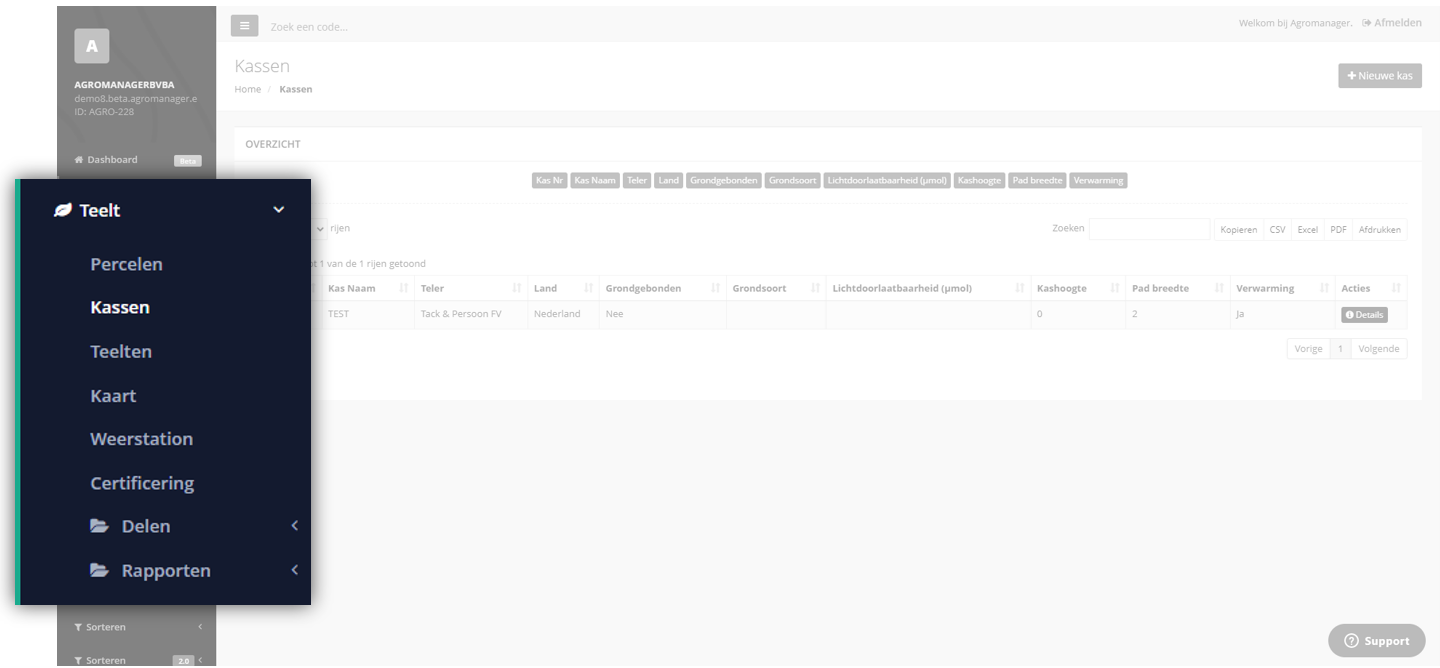1440x668 pixels.
Task: Sort by Lichtdoorlaatbaarheid (µmol) column header
Action: click(928, 288)
